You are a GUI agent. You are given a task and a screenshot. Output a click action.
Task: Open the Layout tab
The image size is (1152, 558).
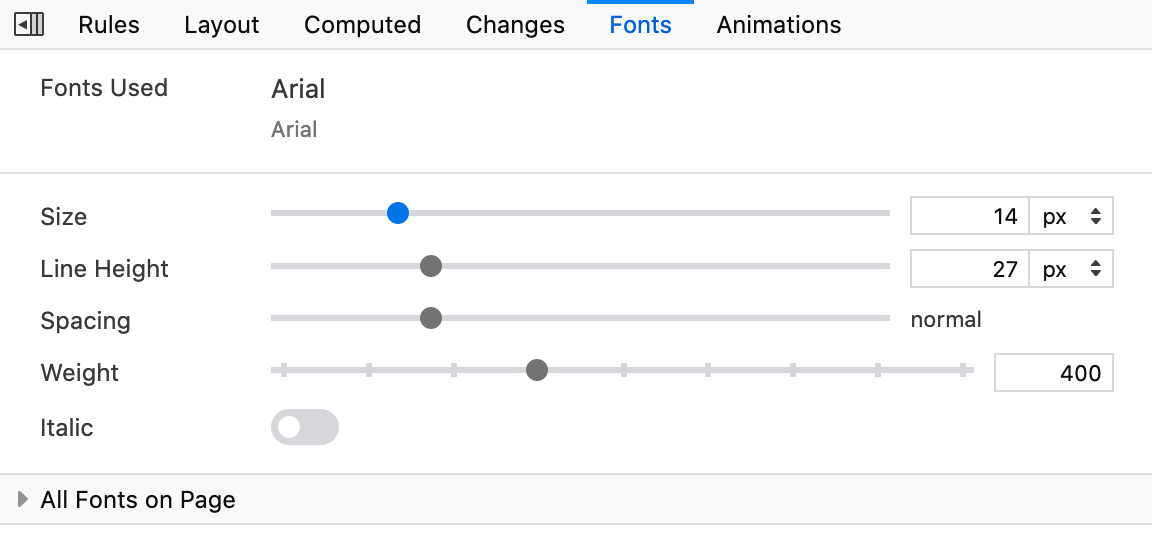click(x=222, y=25)
